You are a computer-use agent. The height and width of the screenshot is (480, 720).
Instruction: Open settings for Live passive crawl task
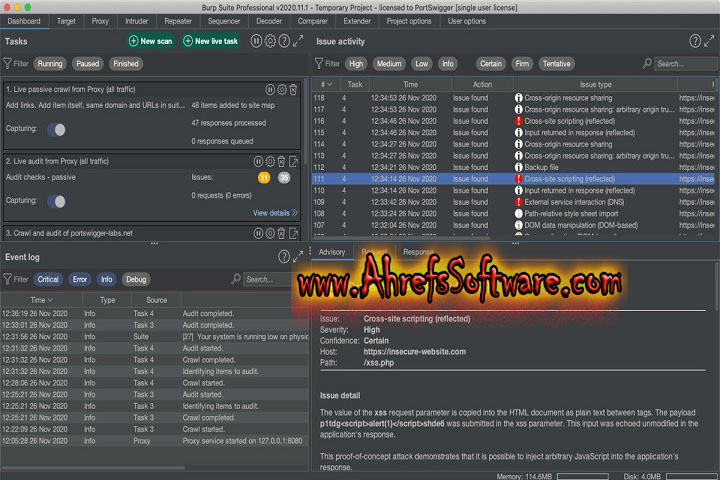point(282,90)
